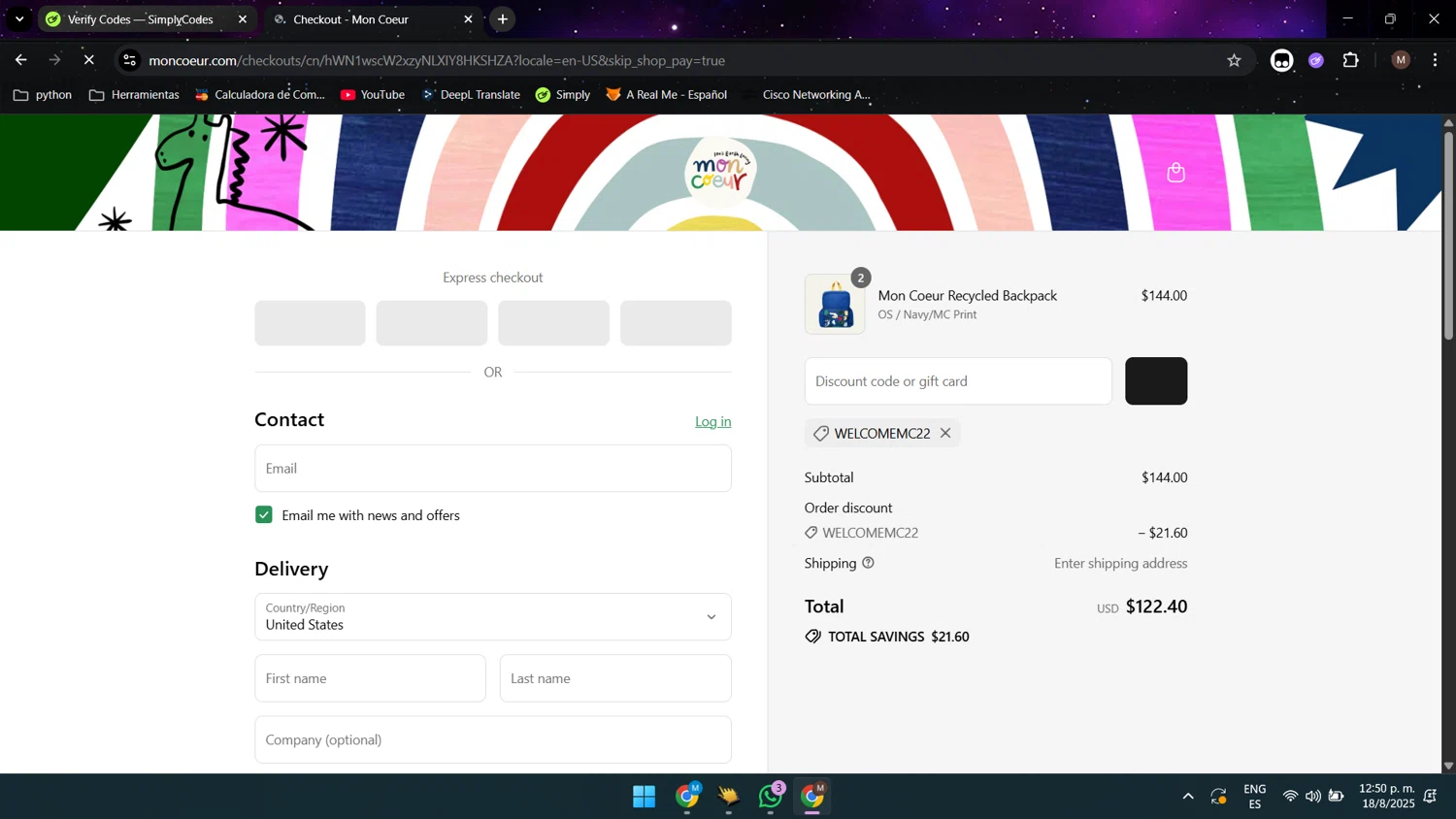This screenshot has height=819, width=1456.
Task: Remove the WELCOMEMC22 discount code tag
Action: 944,433
